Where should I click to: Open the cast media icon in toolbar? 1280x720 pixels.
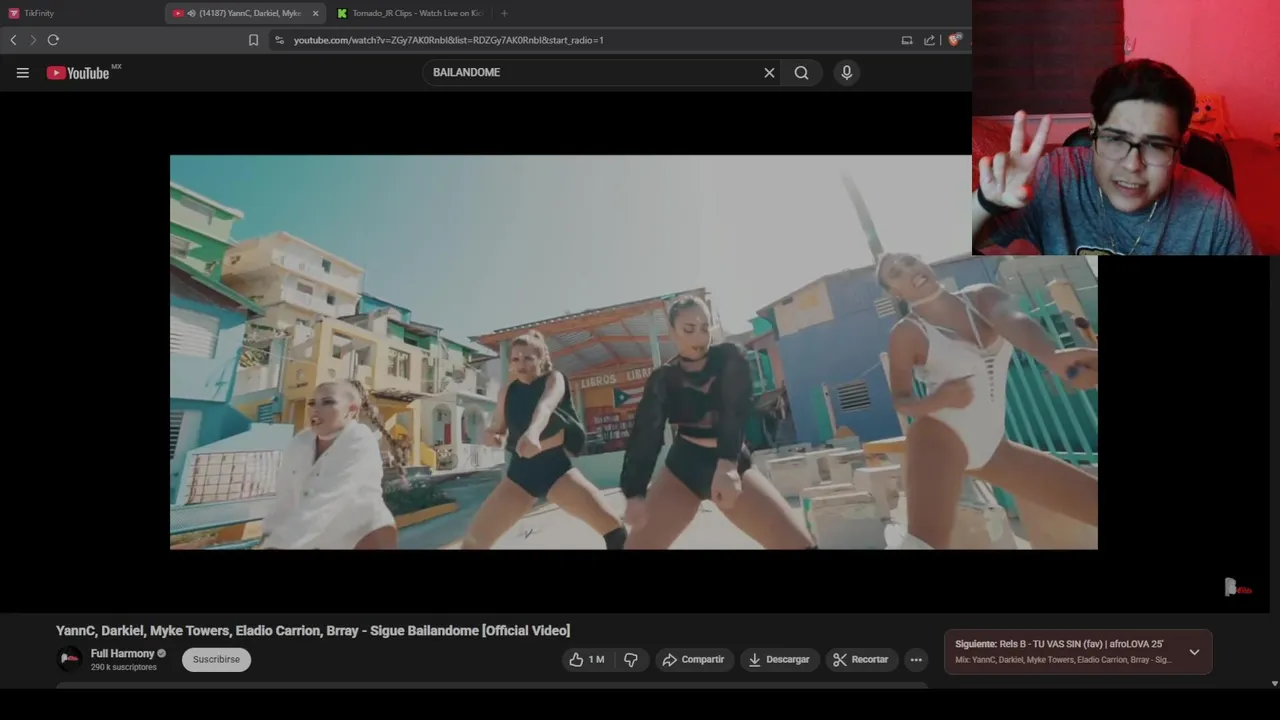pyautogui.click(x=907, y=40)
